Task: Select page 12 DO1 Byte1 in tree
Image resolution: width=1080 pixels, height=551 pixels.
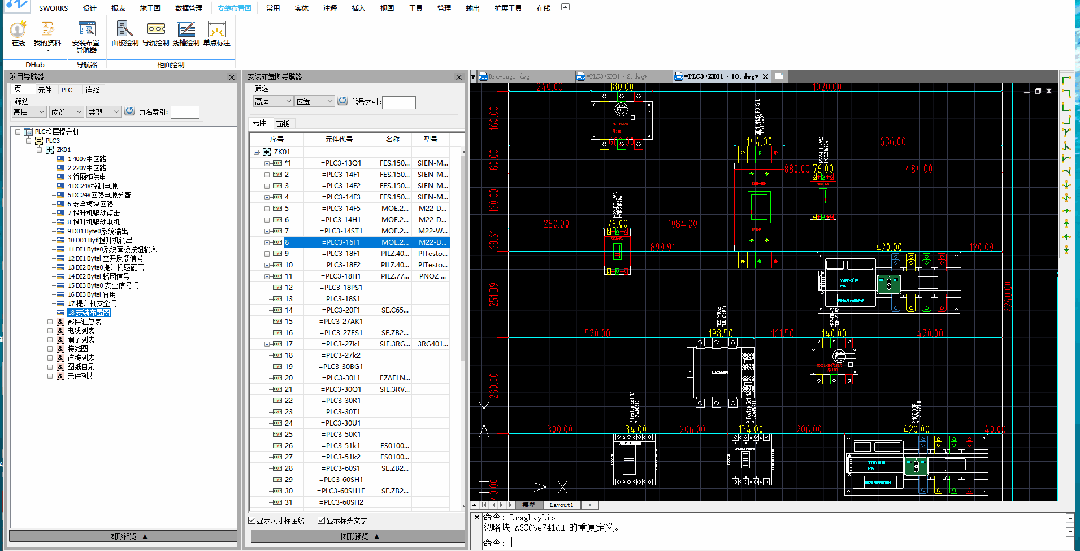Action: [x=105, y=258]
